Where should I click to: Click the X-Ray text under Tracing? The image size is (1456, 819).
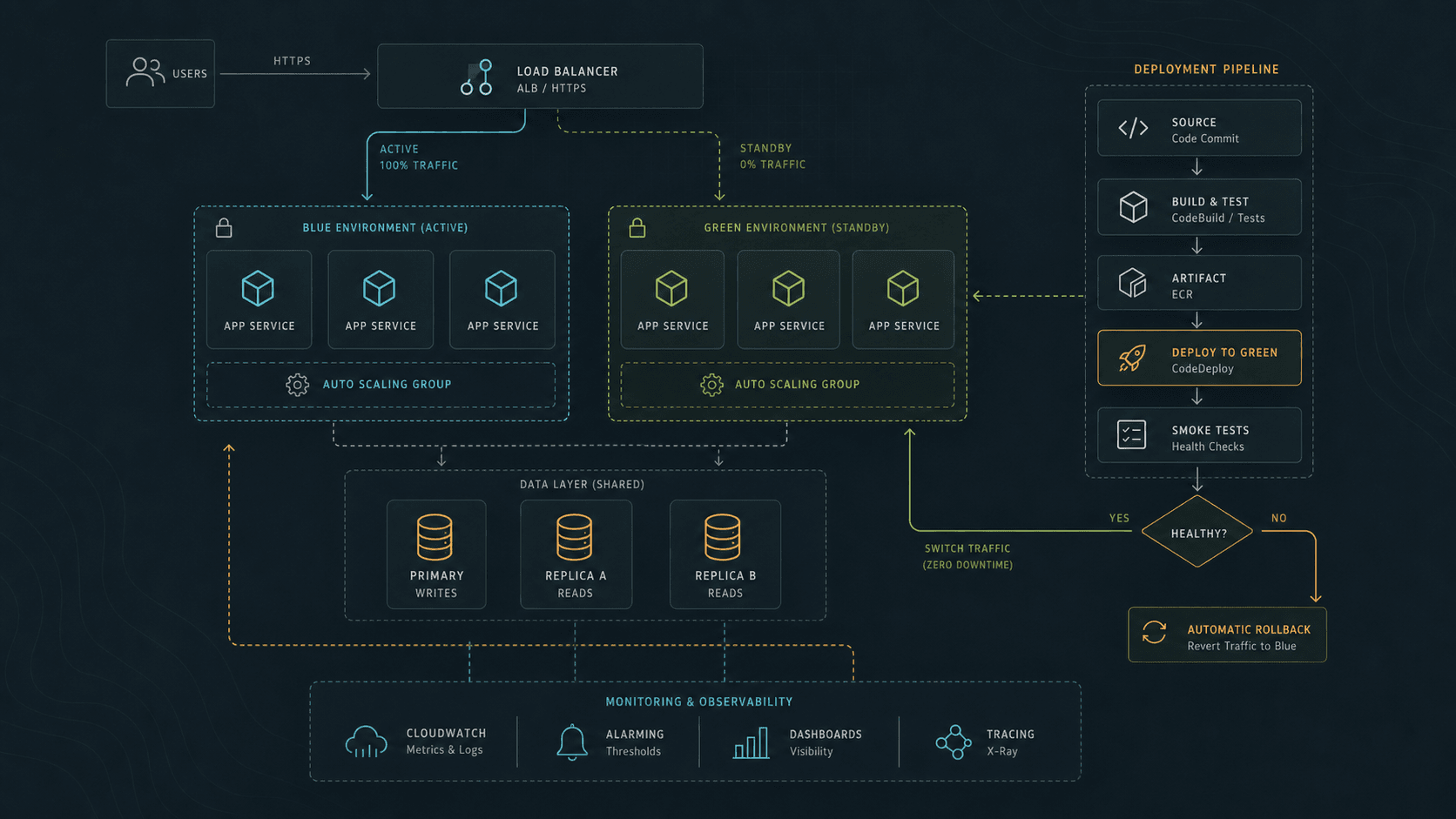point(1001,751)
